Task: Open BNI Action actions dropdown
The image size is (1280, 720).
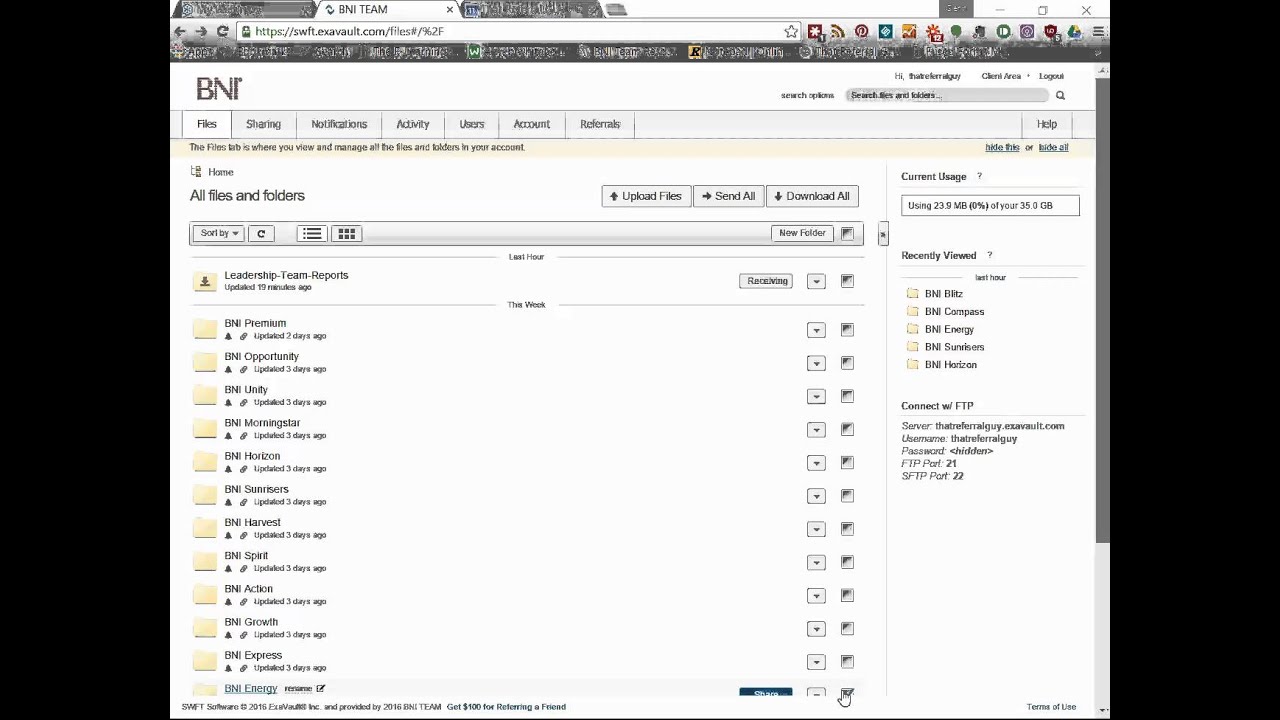Action: coord(816,595)
